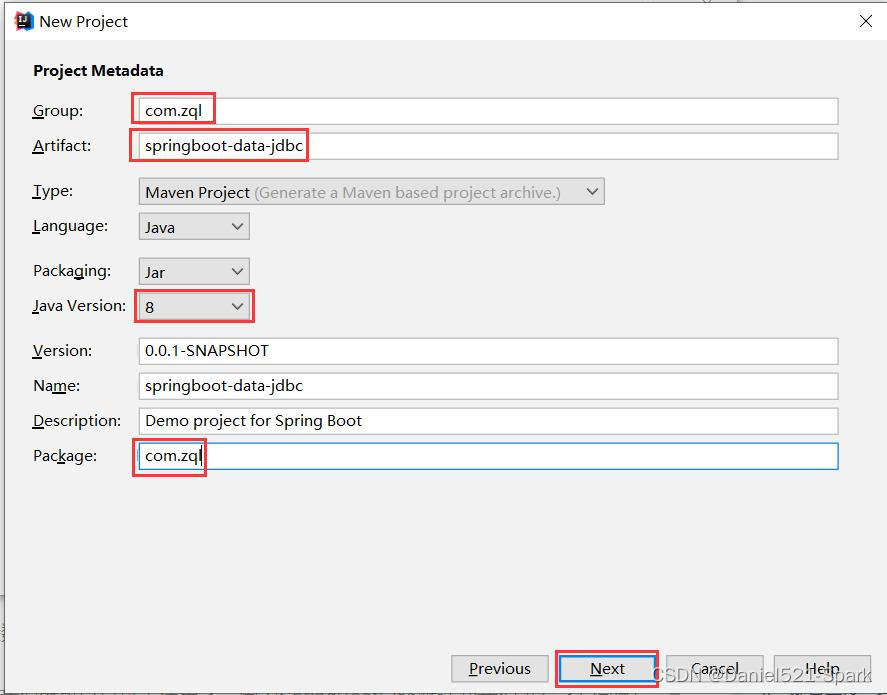Click the Cancel button
This screenshot has width=887, height=695.
click(714, 669)
